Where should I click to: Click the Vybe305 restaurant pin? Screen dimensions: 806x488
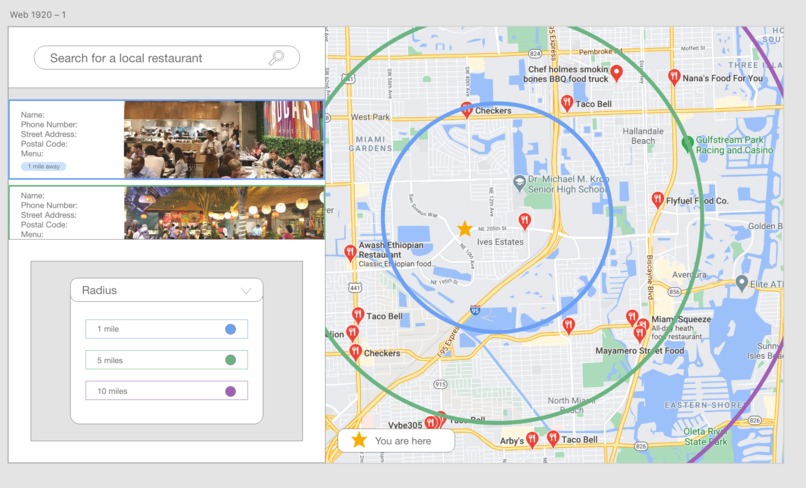click(x=430, y=424)
